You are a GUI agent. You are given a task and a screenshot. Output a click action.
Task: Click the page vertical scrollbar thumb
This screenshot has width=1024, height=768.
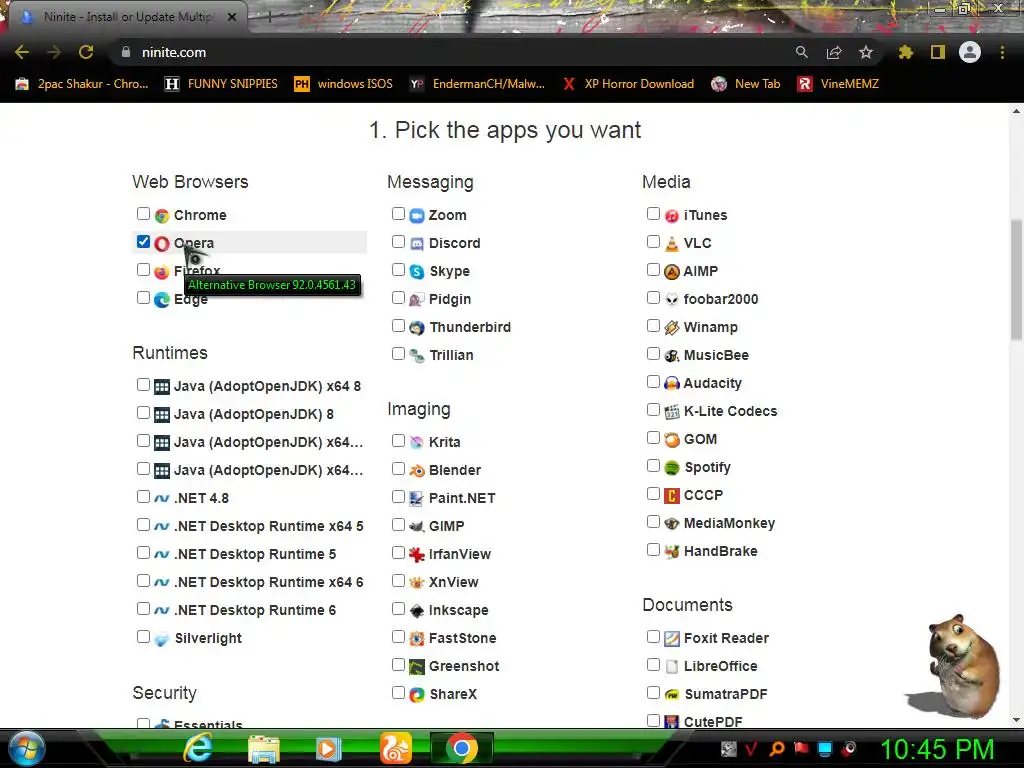click(1016, 280)
